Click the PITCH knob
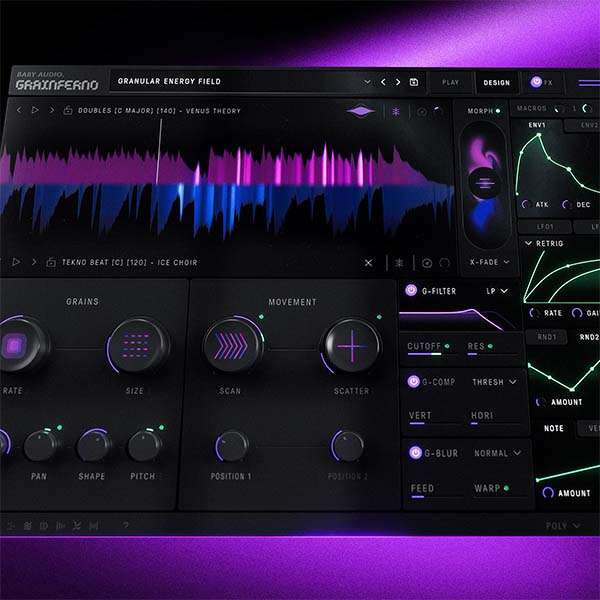Screen dimensions: 600x600 [x=143, y=446]
